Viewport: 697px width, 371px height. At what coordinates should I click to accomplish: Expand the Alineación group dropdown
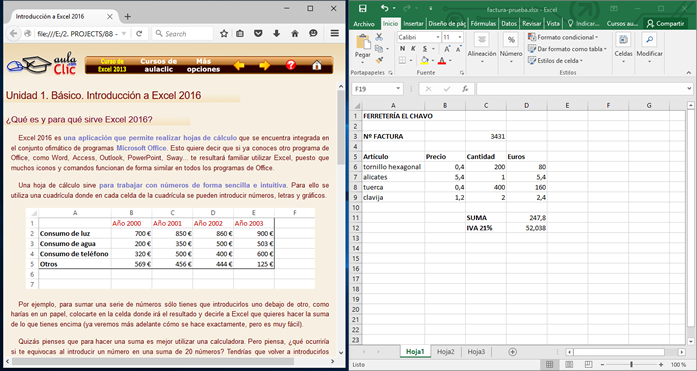pyautogui.click(x=481, y=61)
